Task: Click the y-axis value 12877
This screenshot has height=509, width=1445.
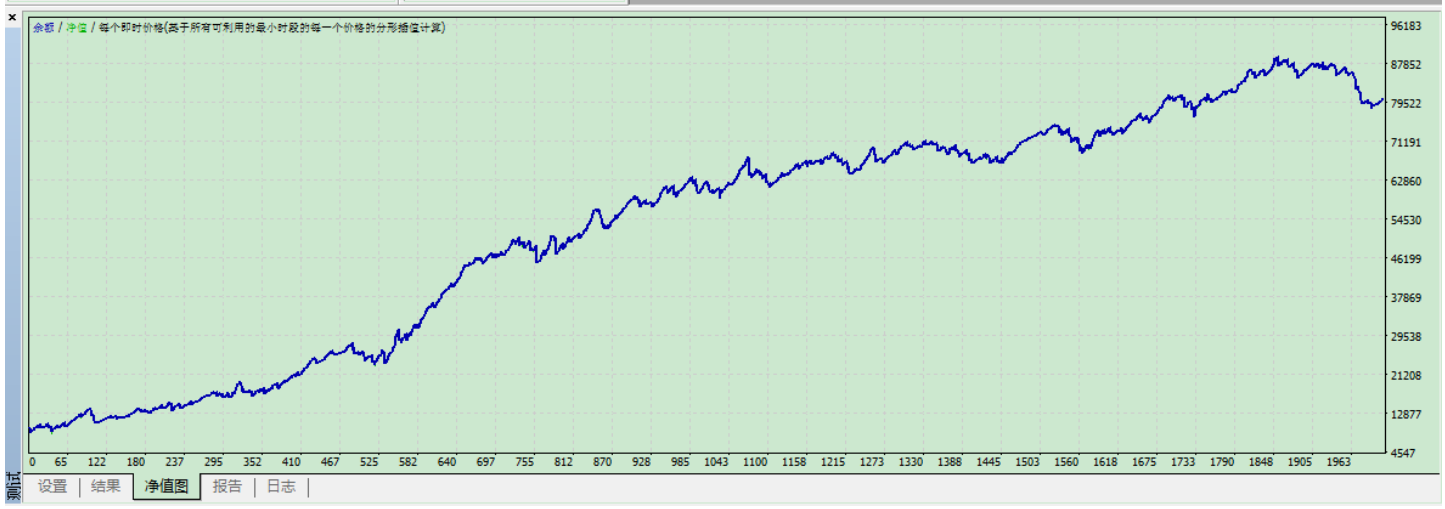Action: [1405, 415]
